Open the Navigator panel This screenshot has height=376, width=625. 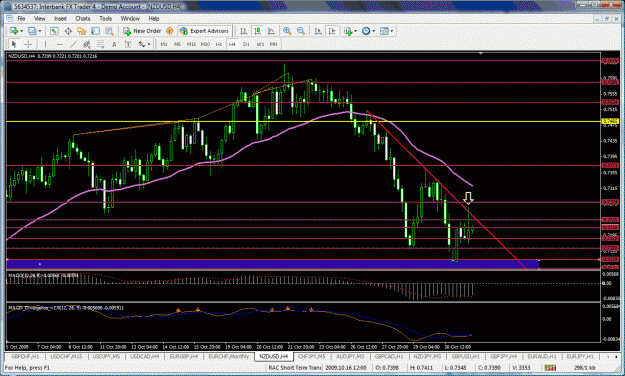point(82,31)
